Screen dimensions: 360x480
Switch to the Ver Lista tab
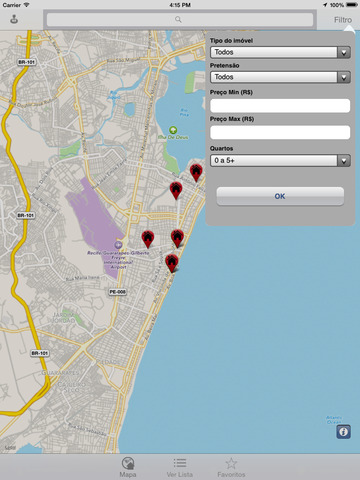click(180, 467)
